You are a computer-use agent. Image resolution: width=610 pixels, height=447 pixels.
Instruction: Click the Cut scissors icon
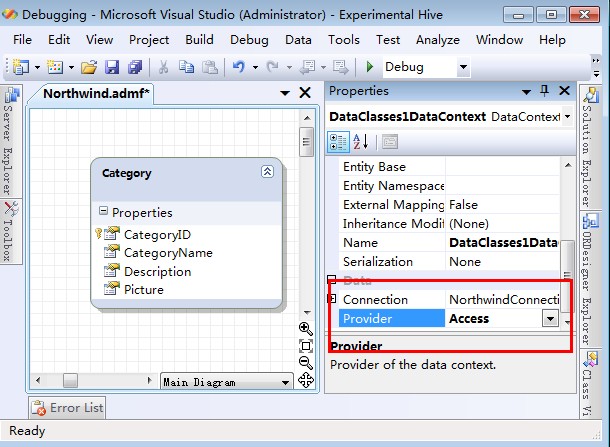click(163, 67)
